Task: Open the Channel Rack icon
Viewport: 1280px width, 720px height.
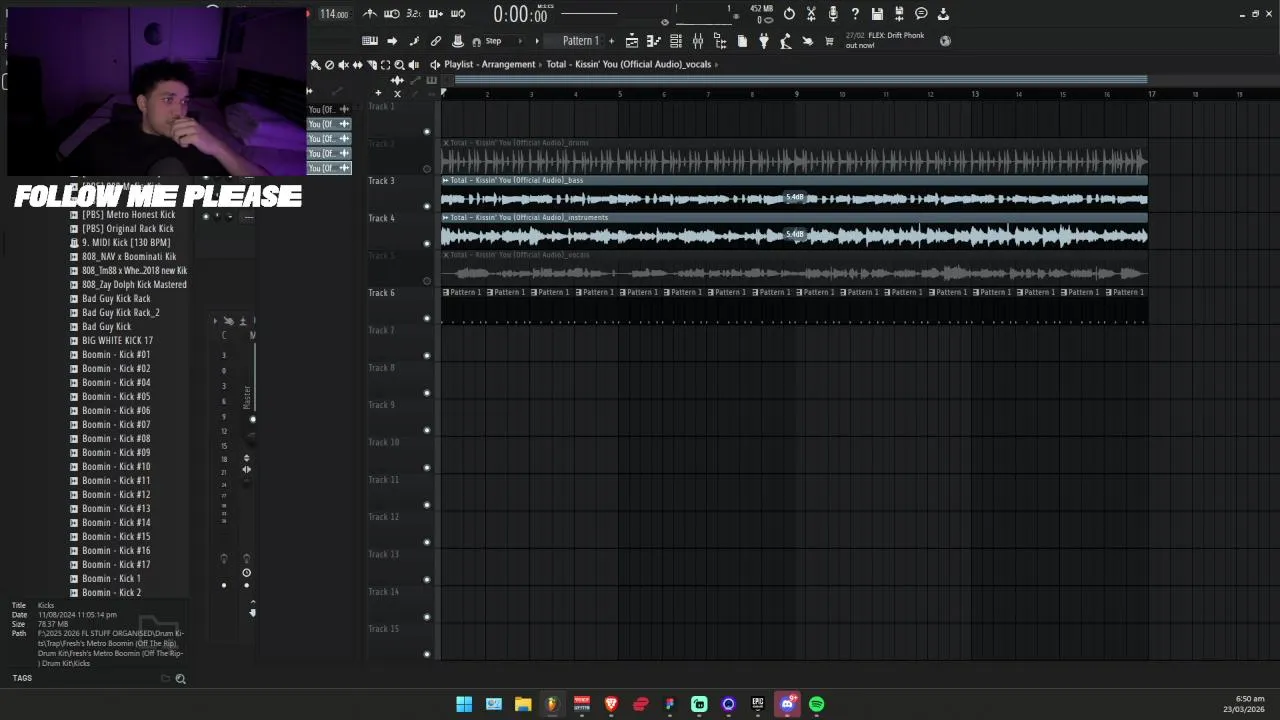Action: 675,41
